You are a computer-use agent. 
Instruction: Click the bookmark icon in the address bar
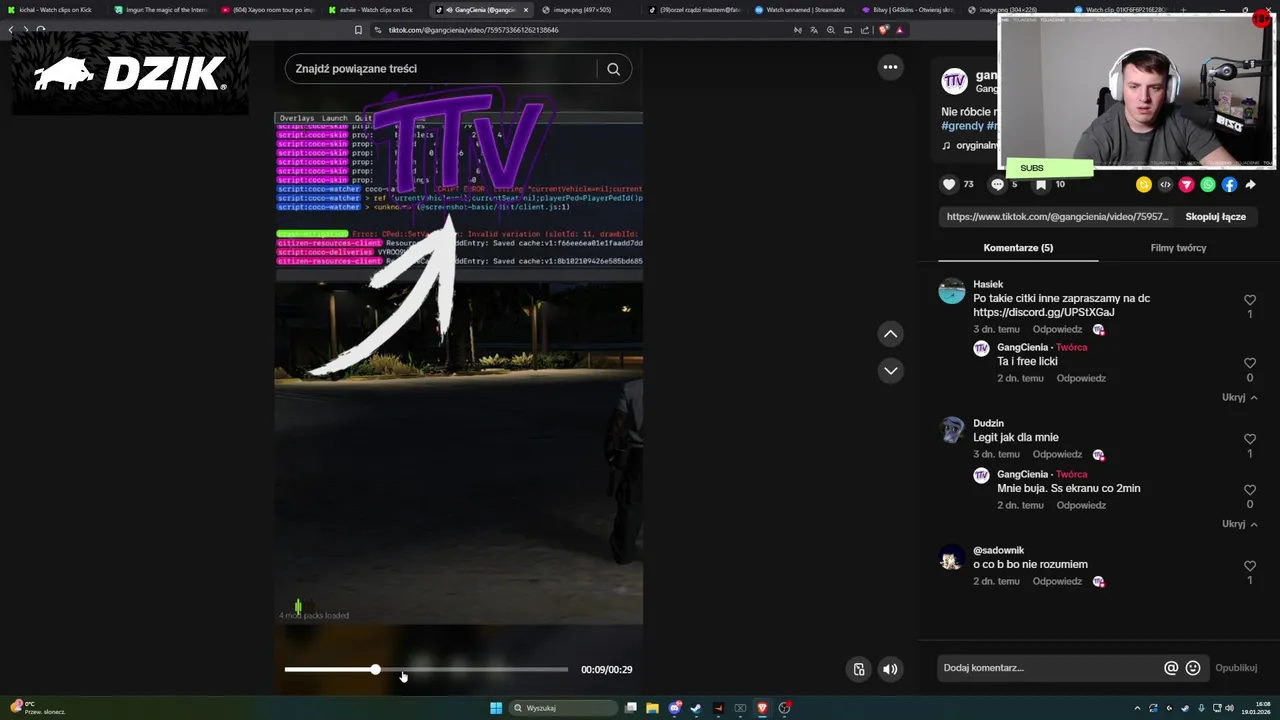pyautogui.click(x=358, y=30)
